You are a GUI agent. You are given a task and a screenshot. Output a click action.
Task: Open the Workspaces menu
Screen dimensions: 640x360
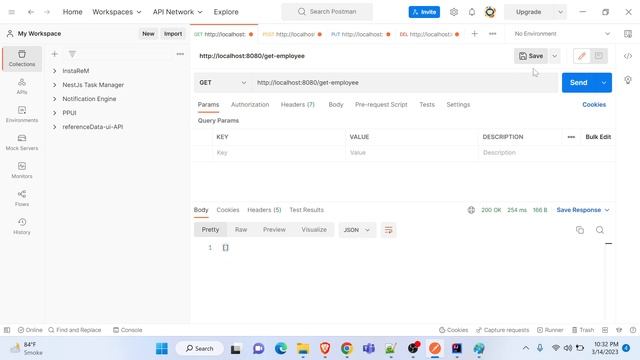[117, 12]
